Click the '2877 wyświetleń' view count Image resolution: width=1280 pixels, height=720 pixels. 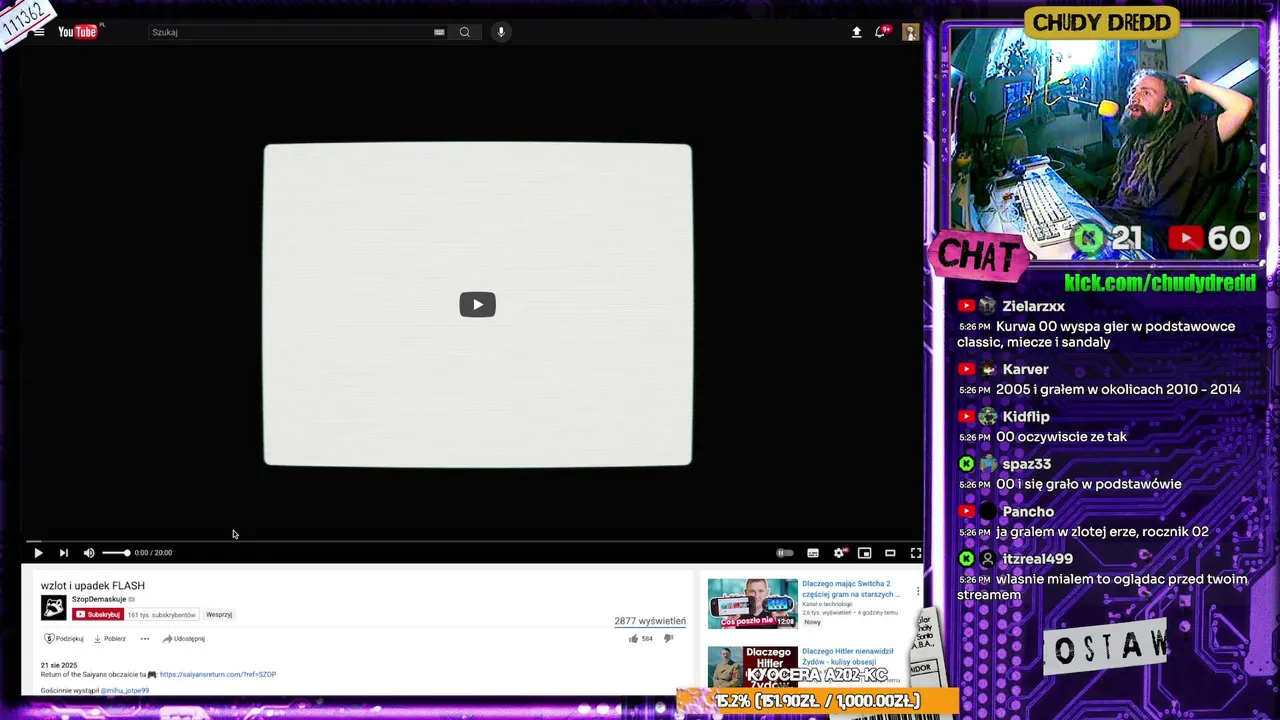tap(650, 621)
